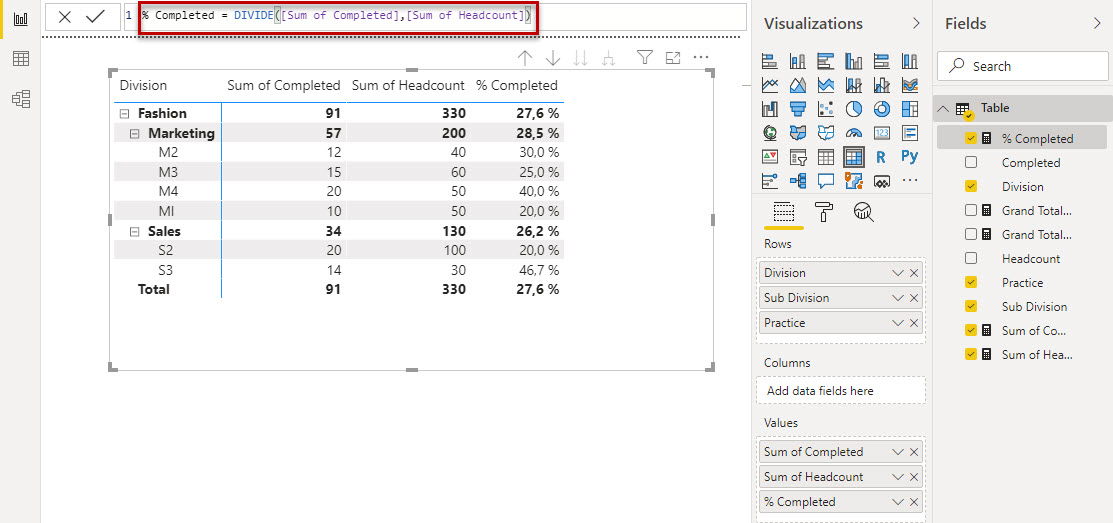Commit the formula with the checkmark
Viewport: 1113px width, 523px height.
pos(95,17)
